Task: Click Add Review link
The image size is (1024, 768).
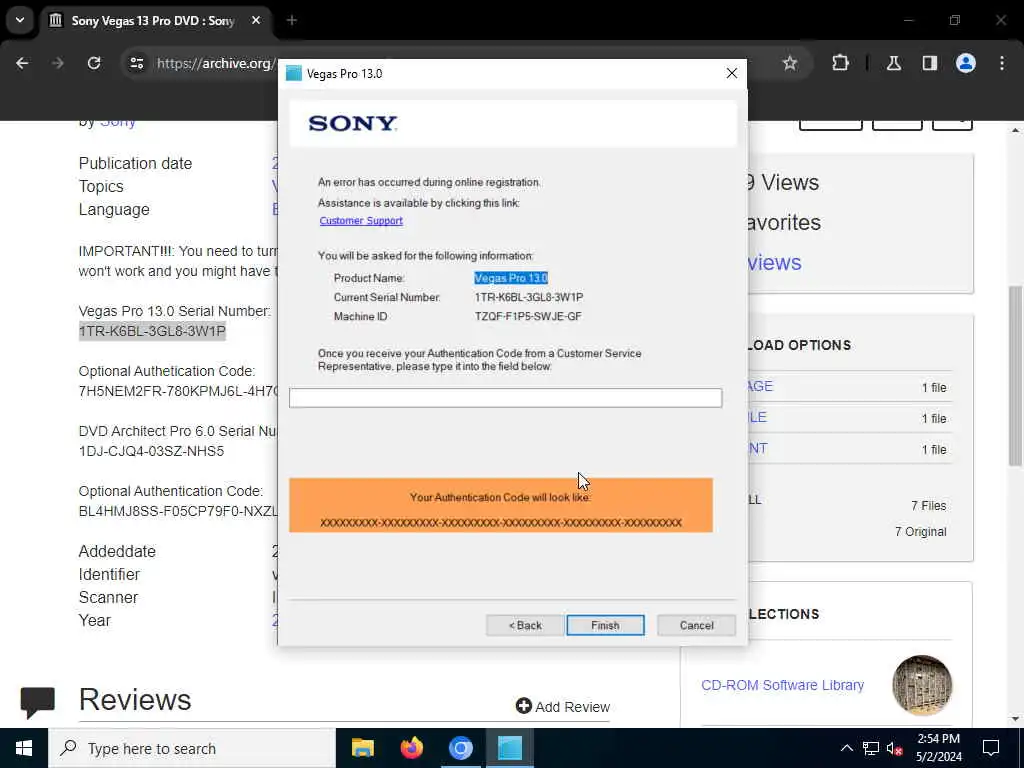Action: (563, 707)
